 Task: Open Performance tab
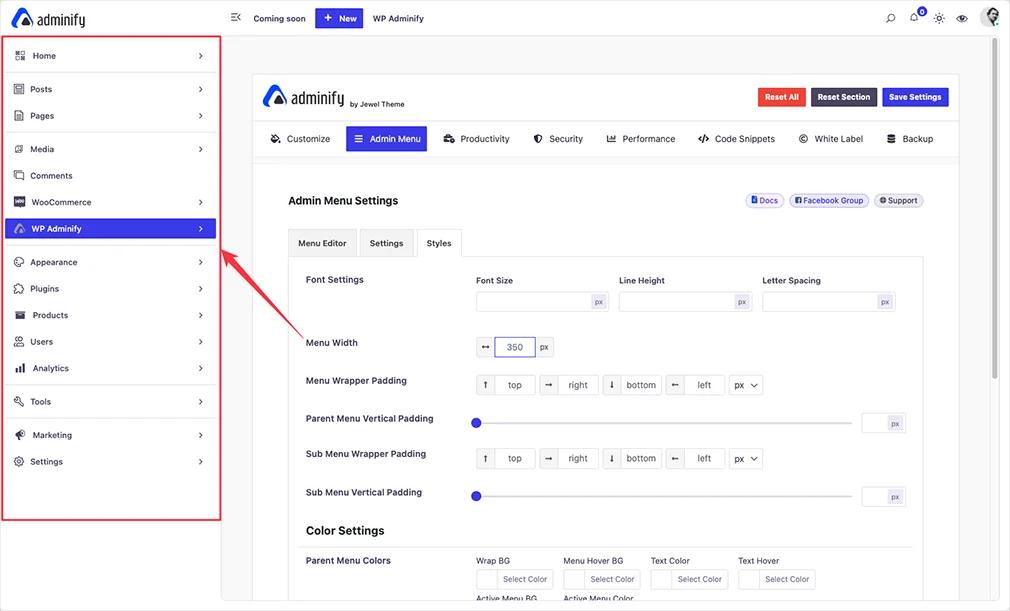click(641, 138)
